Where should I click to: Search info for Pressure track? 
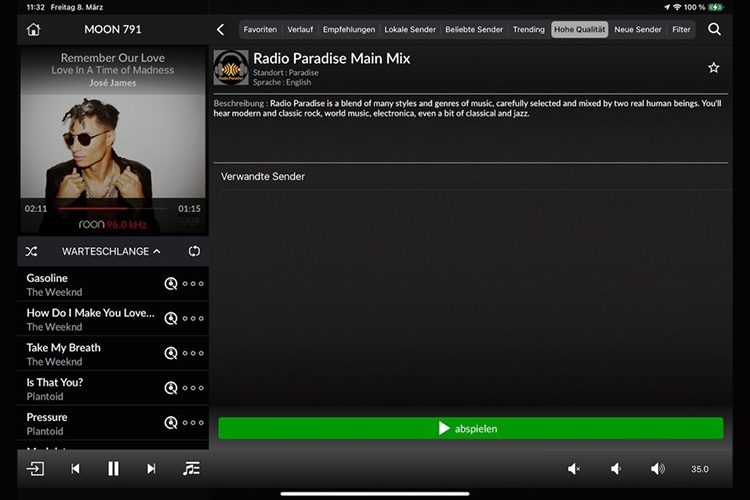click(x=171, y=423)
